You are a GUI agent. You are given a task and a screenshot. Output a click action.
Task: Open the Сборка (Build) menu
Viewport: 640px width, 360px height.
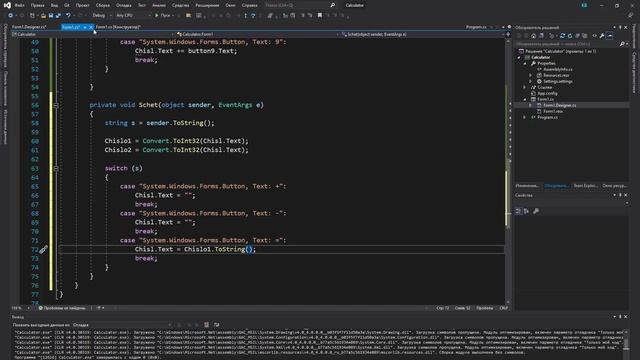tap(102, 5)
